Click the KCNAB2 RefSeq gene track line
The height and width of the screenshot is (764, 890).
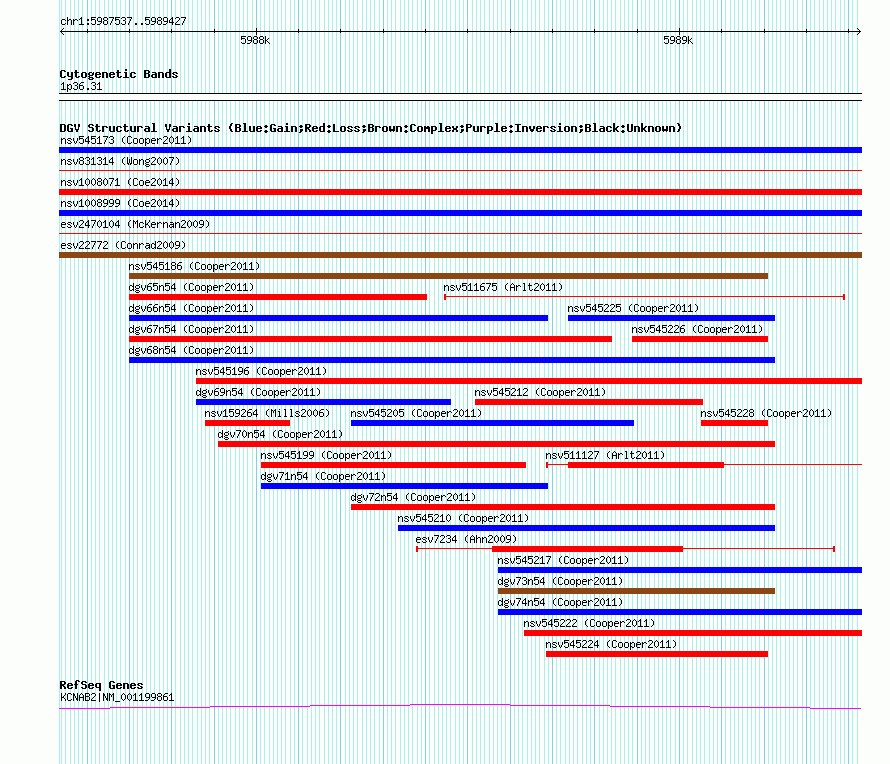(x=460, y=707)
